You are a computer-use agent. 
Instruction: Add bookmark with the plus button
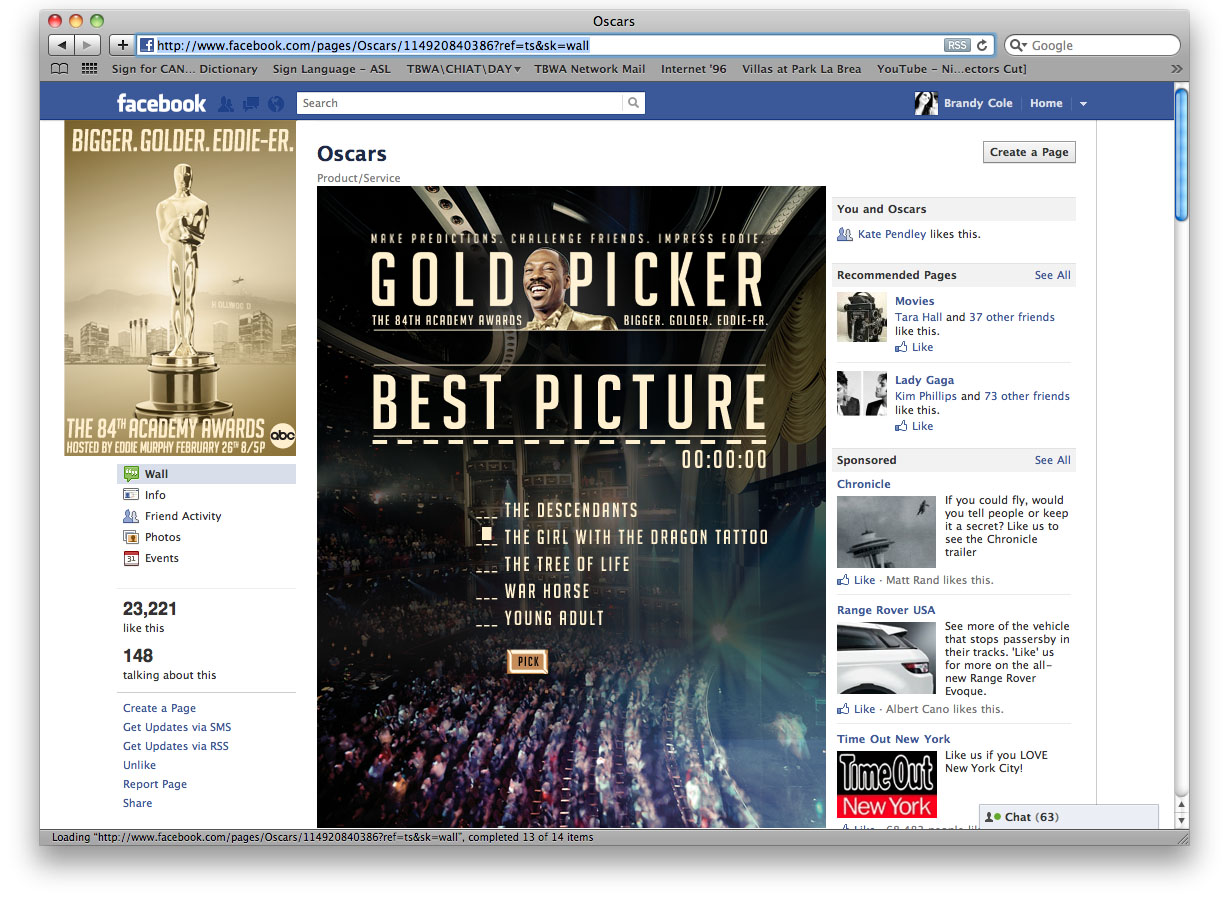[x=122, y=45]
